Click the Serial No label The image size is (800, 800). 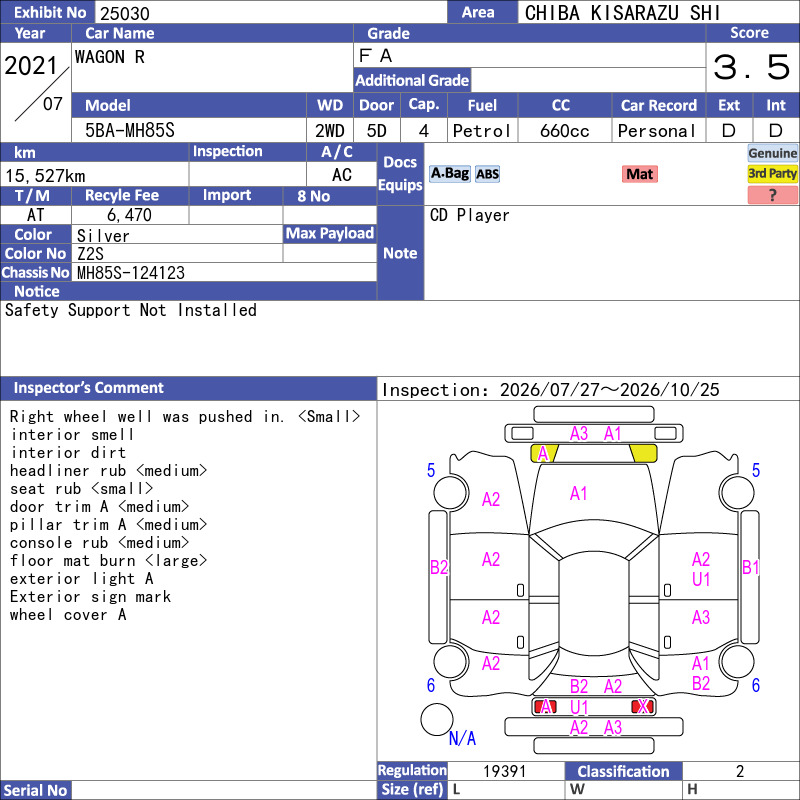pyautogui.click(x=35, y=790)
